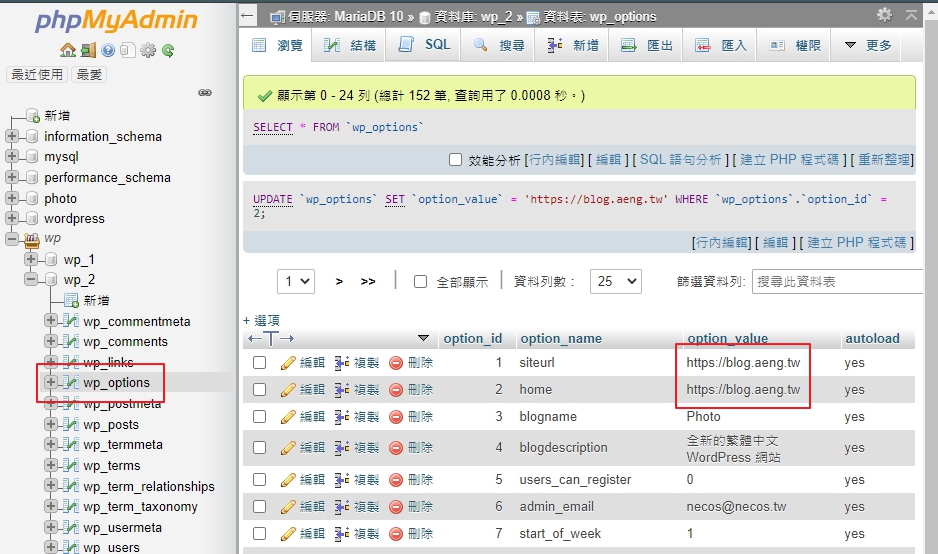Expand the photo database node
Screen dimensions: 938x554
(x=11, y=198)
